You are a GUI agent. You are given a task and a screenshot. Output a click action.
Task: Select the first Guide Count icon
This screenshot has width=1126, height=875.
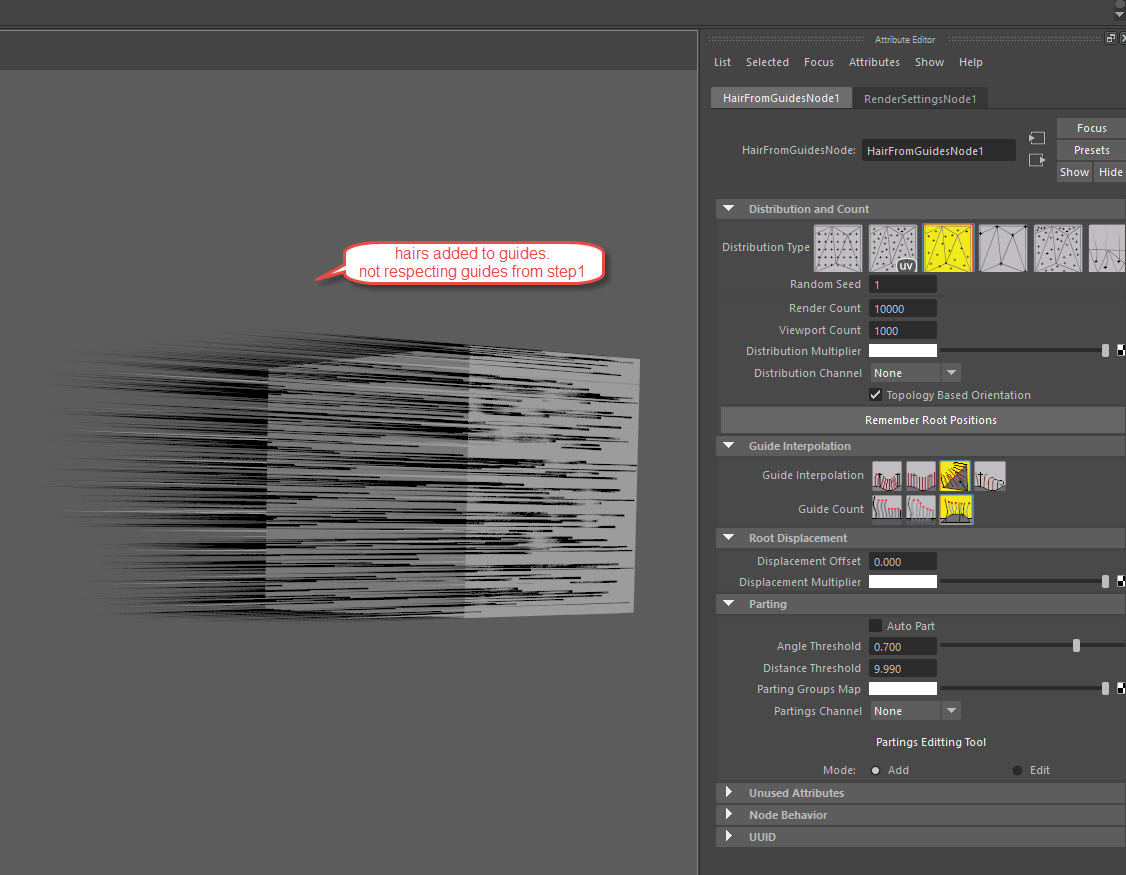tap(887, 509)
